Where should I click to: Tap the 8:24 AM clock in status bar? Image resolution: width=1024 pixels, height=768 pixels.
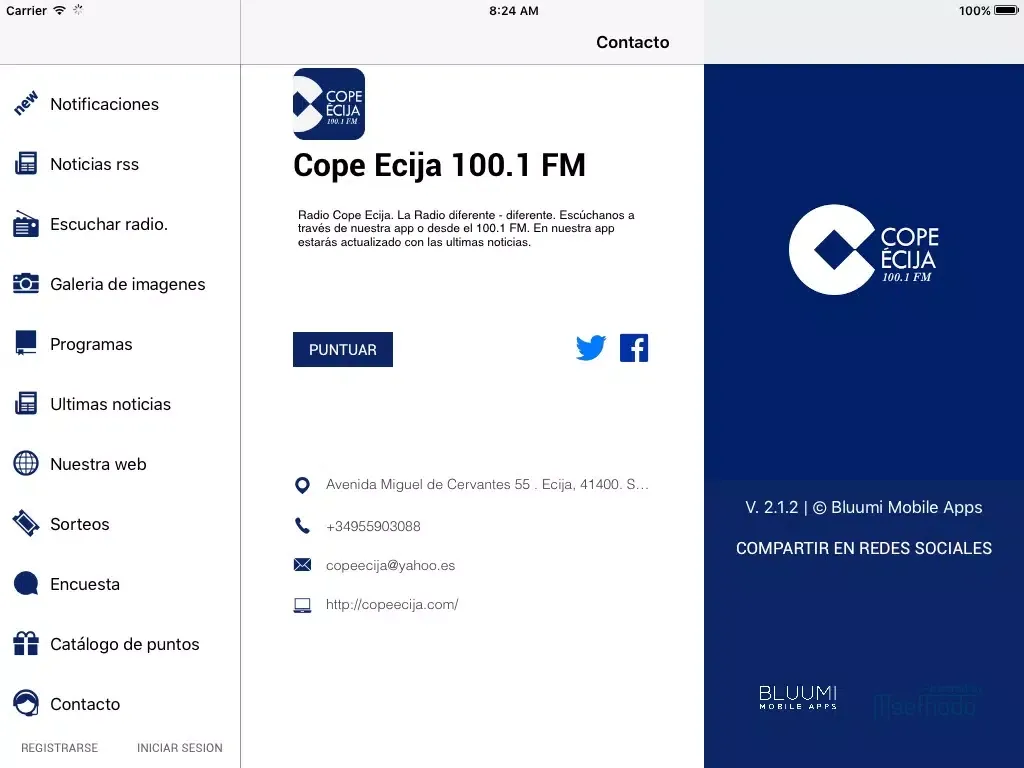tap(514, 10)
